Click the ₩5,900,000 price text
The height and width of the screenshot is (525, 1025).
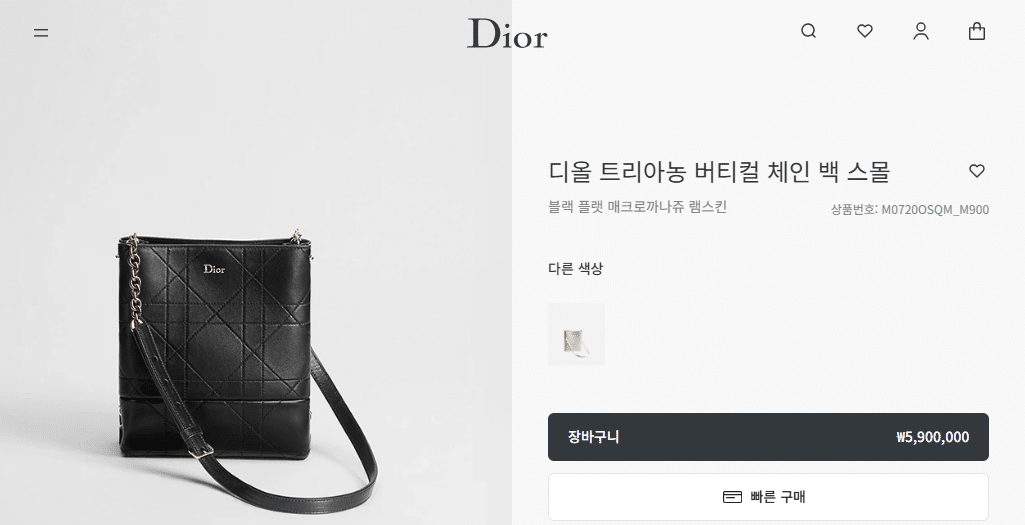tap(932, 437)
